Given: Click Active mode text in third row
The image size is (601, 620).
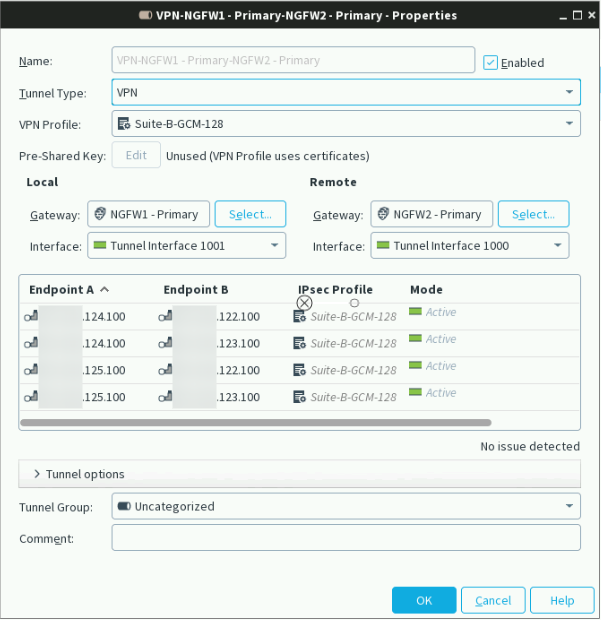Looking at the screenshot, I should (x=441, y=366).
